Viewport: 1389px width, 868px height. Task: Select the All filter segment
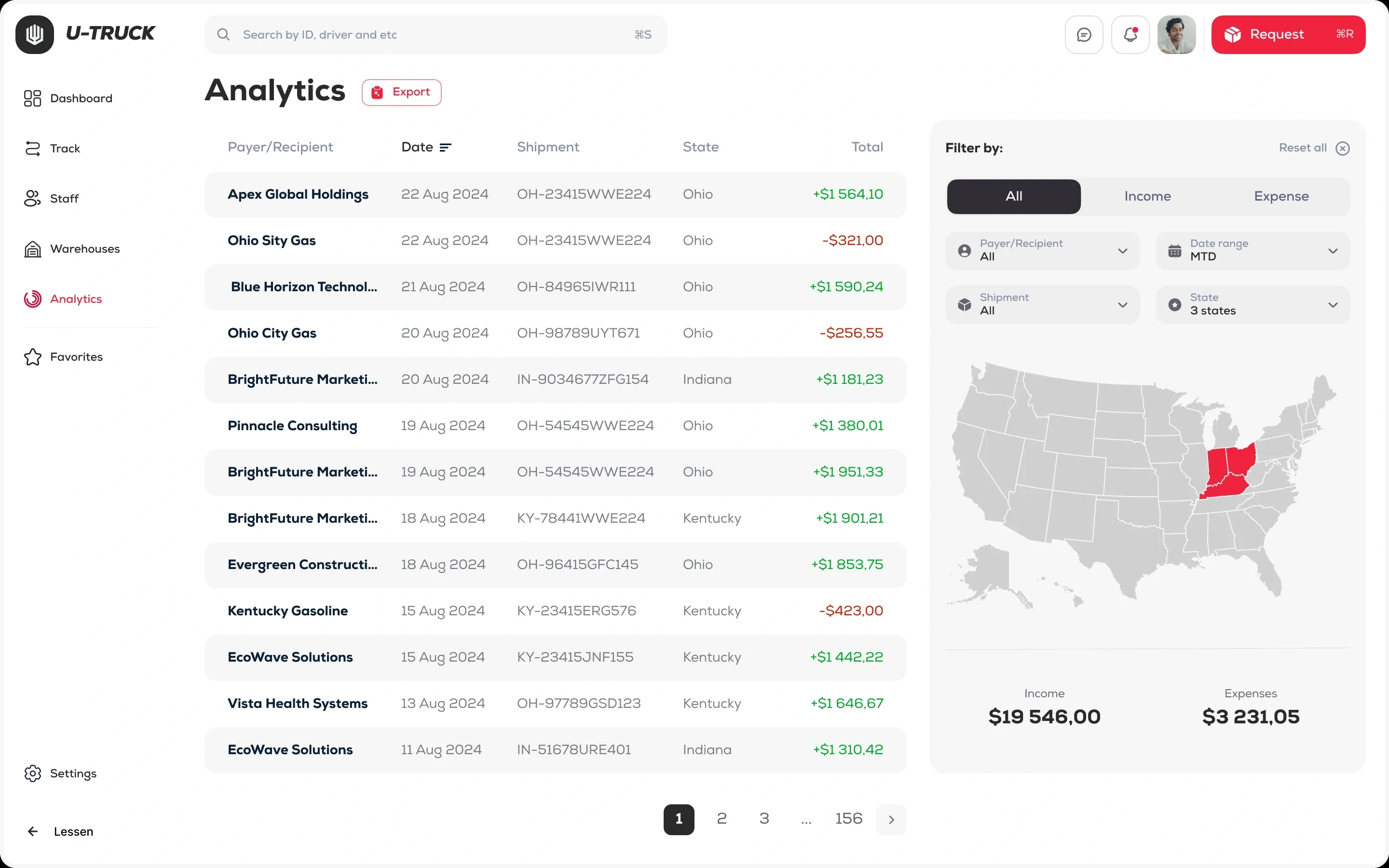click(x=1013, y=196)
